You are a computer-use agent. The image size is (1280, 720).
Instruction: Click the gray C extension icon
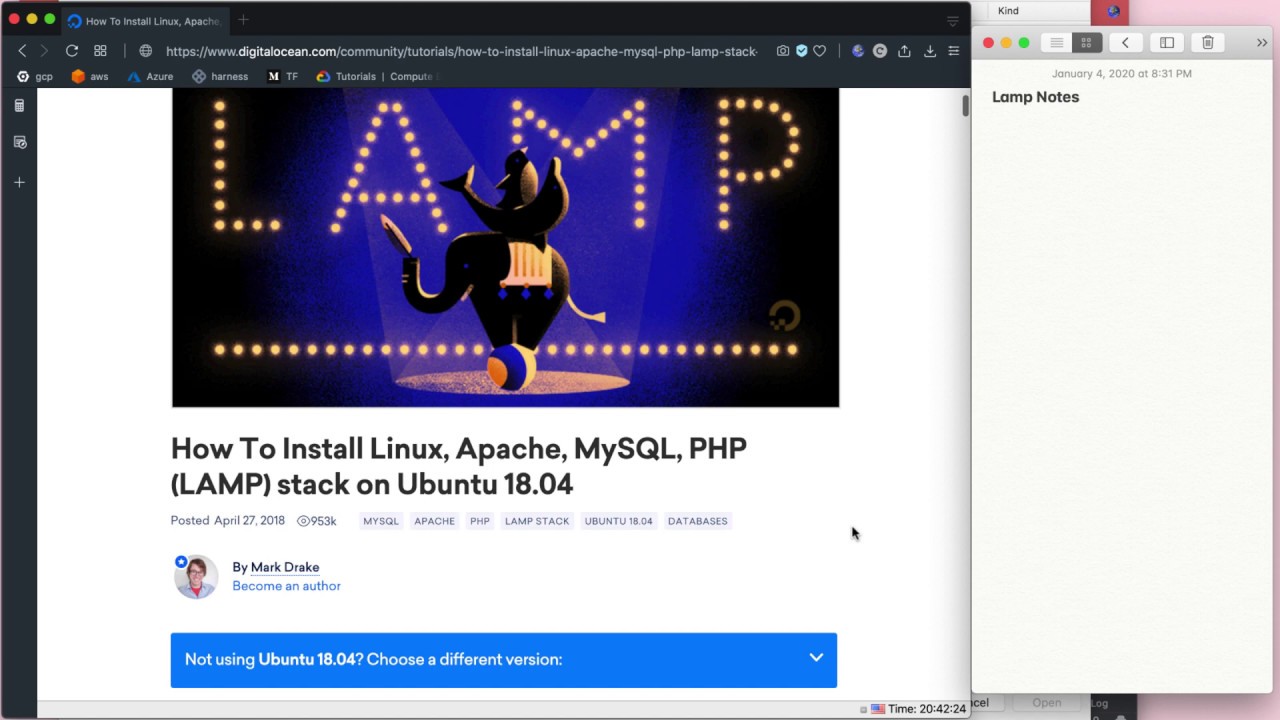pyautogui.click(x=880, y=51)
